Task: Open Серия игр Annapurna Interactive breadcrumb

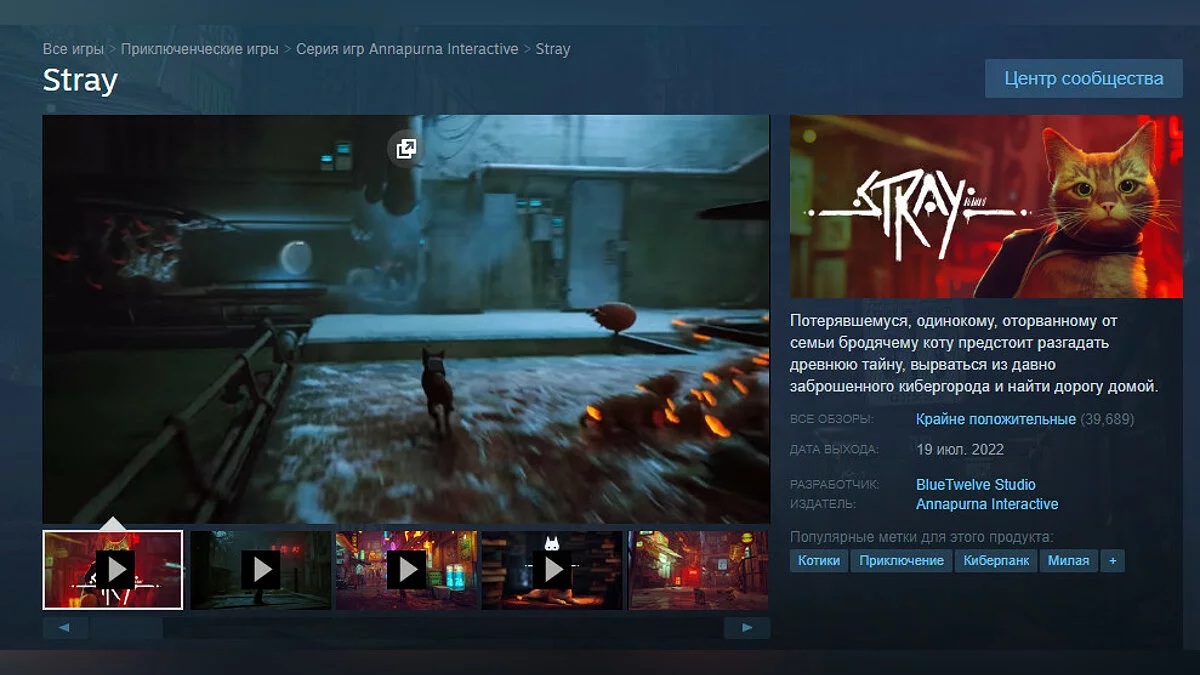Action: click(407, 49)
